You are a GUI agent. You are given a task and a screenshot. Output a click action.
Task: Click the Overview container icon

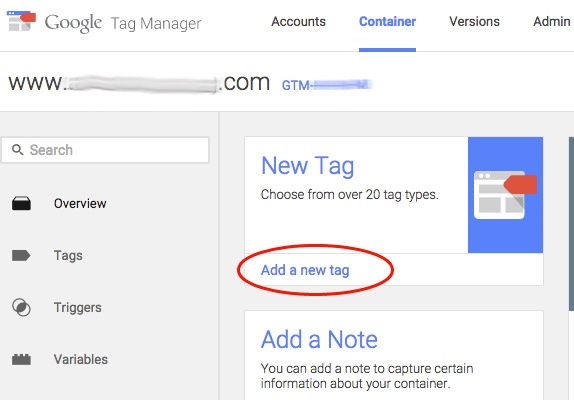point(21,203)
